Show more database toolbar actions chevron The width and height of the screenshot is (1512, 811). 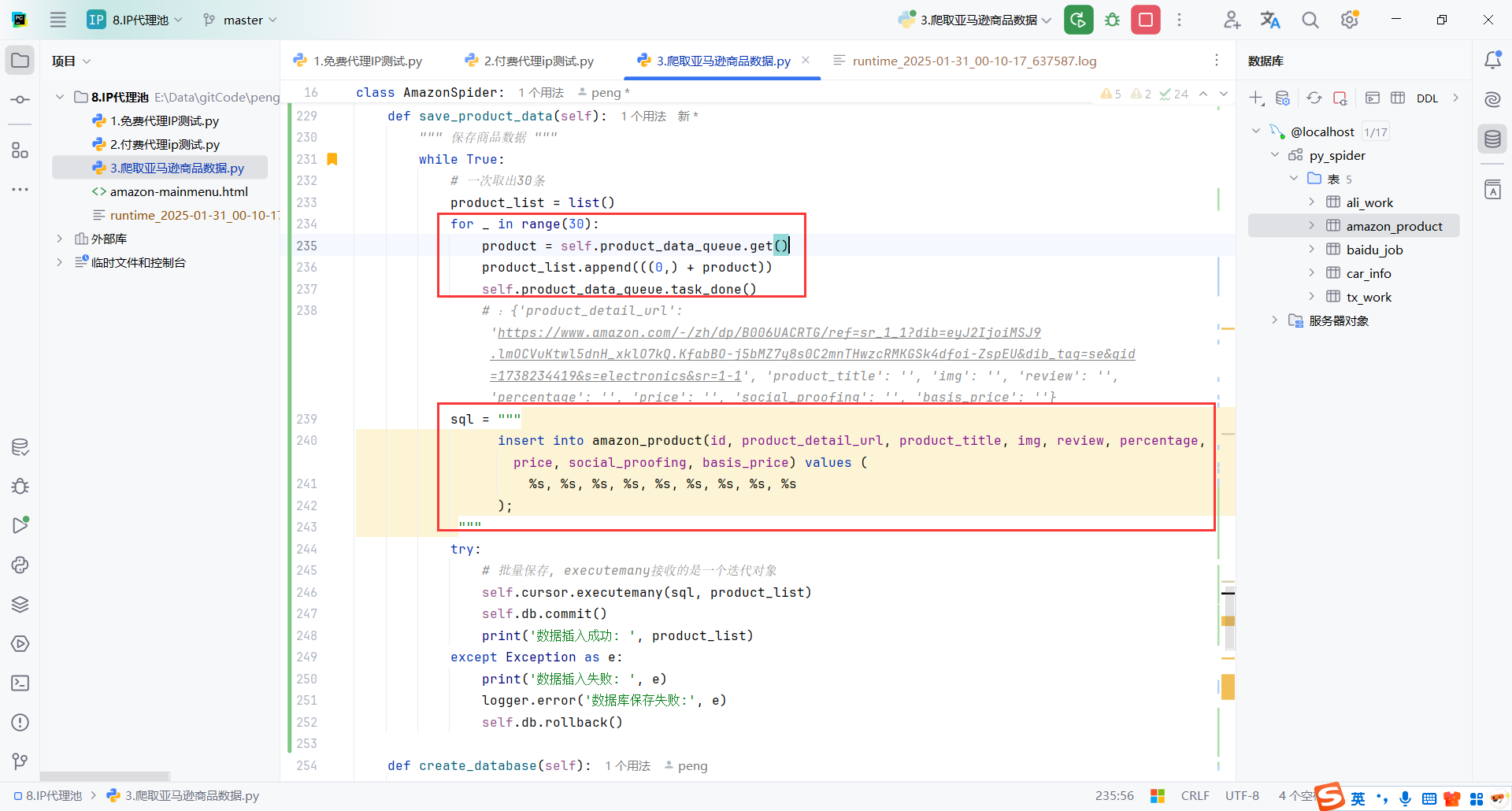1455,98
